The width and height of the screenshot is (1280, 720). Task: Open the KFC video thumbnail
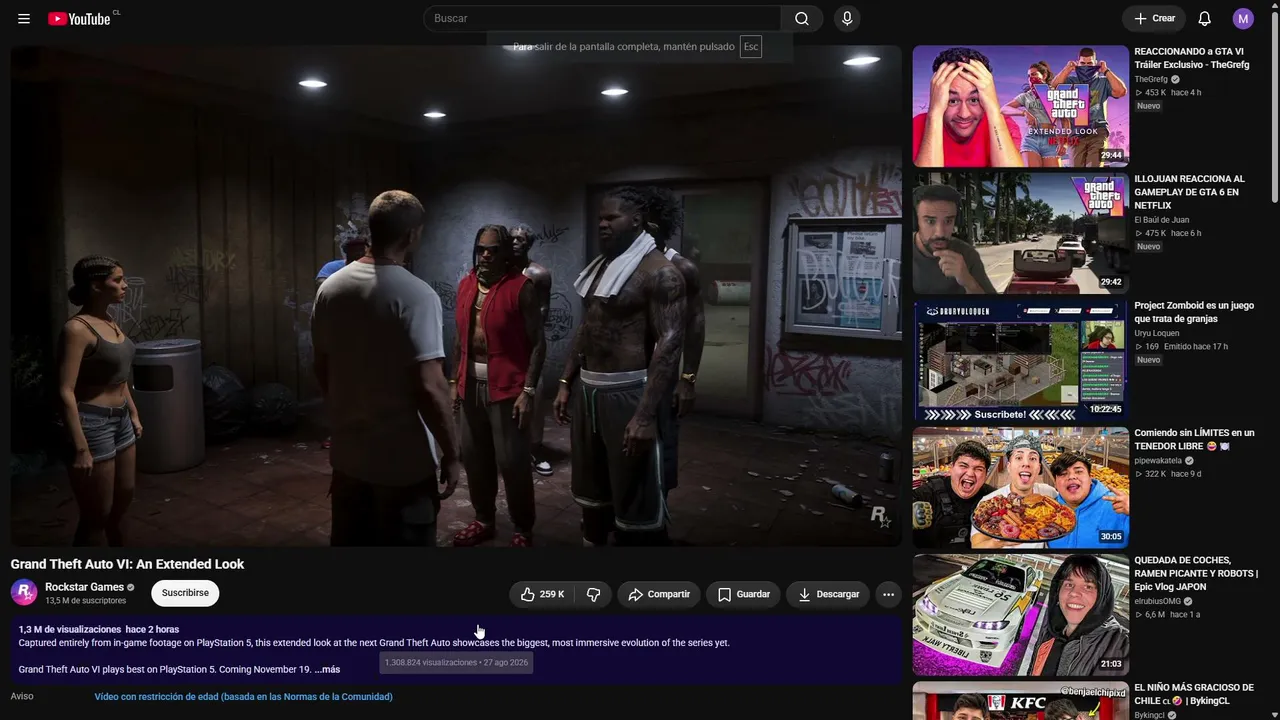tap(1021, 701)
